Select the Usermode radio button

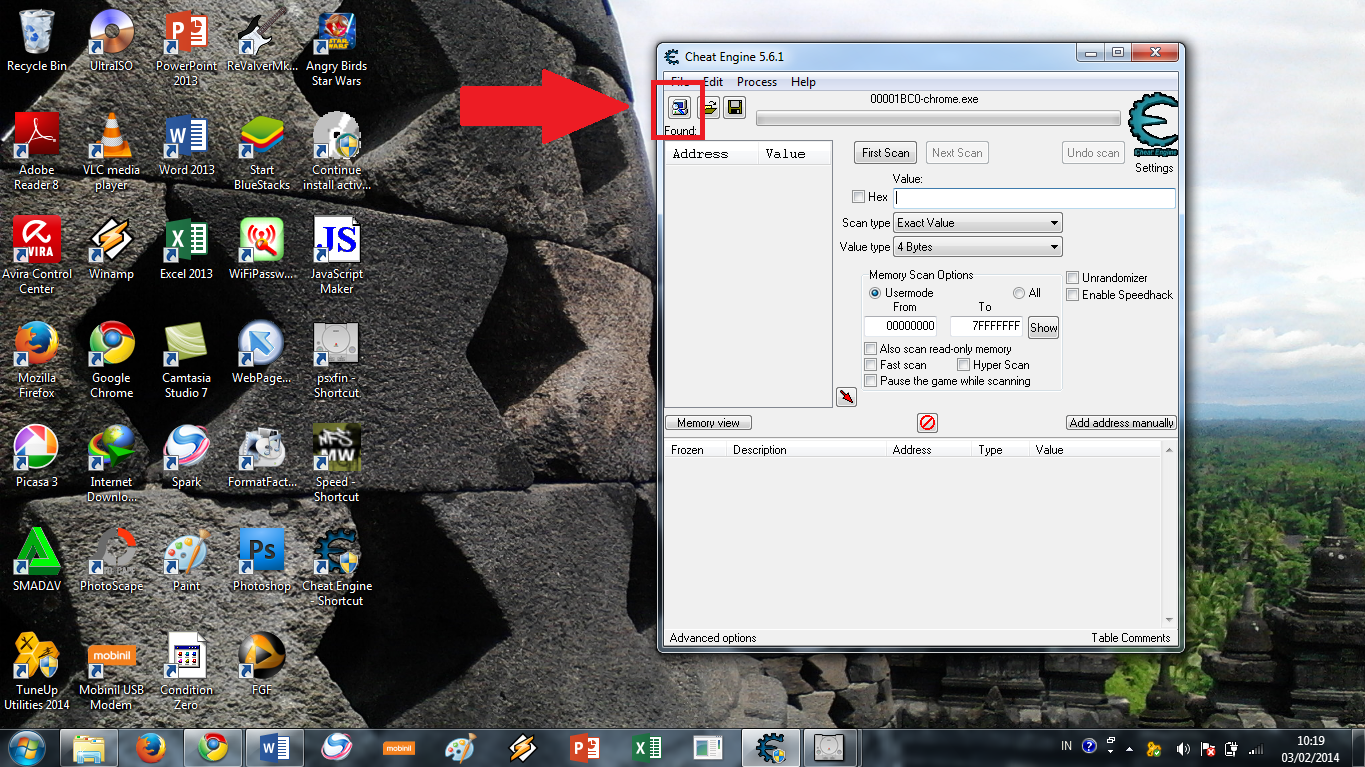(875, 293)
